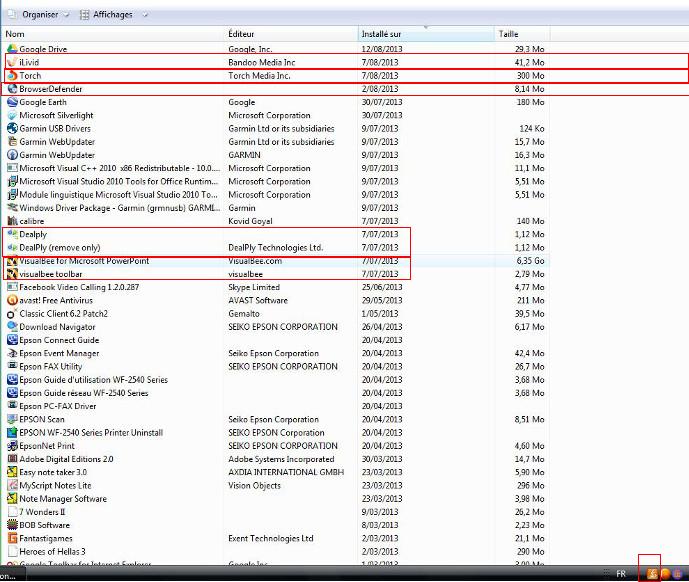689x582 pixels.
Task: Select Windows Driver Package - Garmin row
Action: tap(276, 207)
